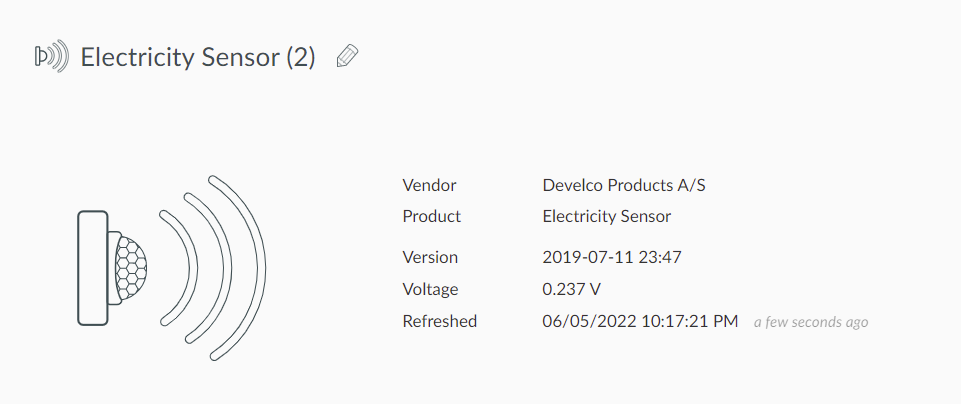
Task: Select the Develco Products A/S vendor value
Action: (x=624, y=185)
